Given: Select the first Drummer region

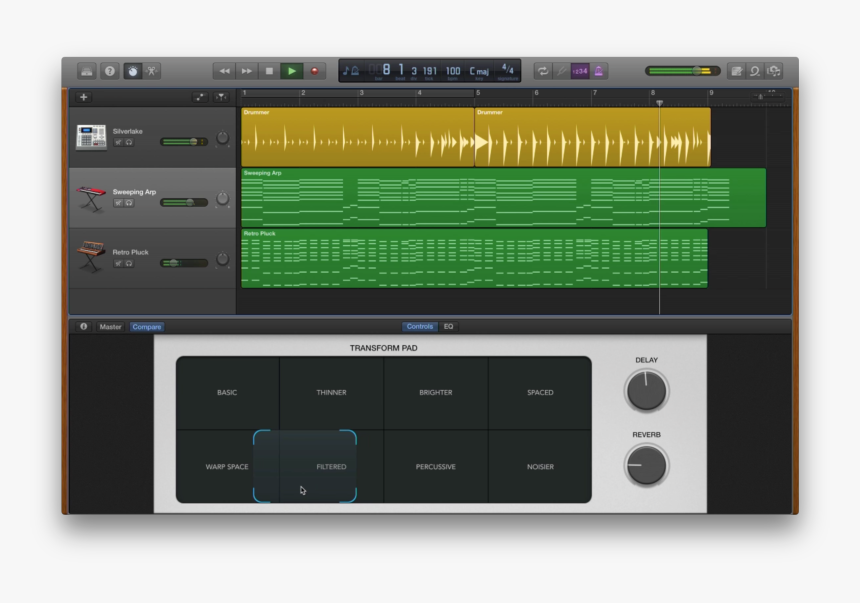Looking at the screenshot, I should click(358, 137).
